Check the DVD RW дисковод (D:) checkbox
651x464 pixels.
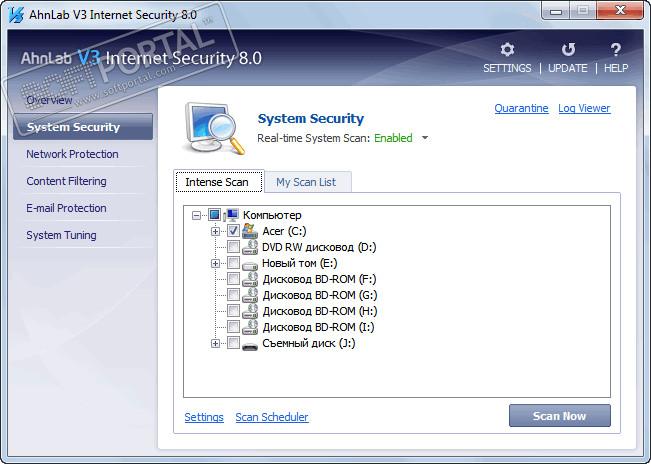point(233,247)
